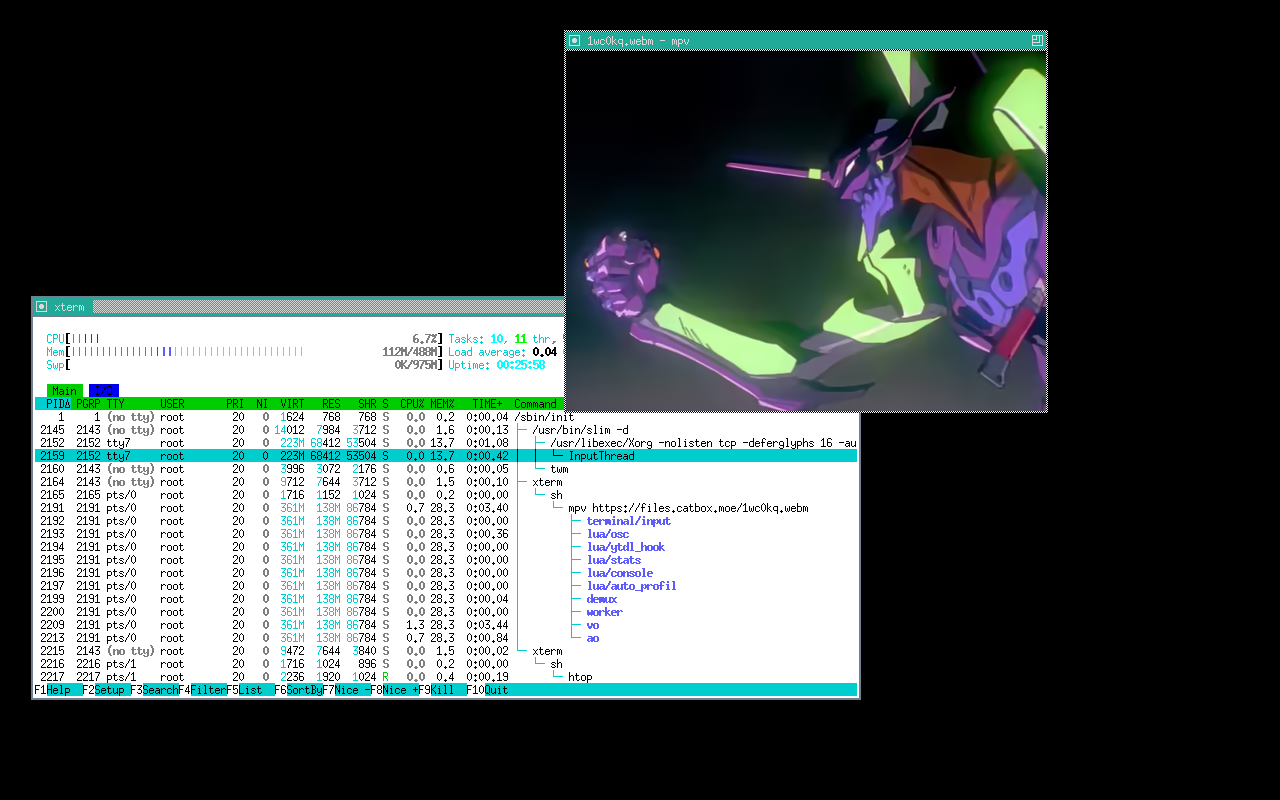
Task: Sort by the NI column header
Action: point(262,404)
